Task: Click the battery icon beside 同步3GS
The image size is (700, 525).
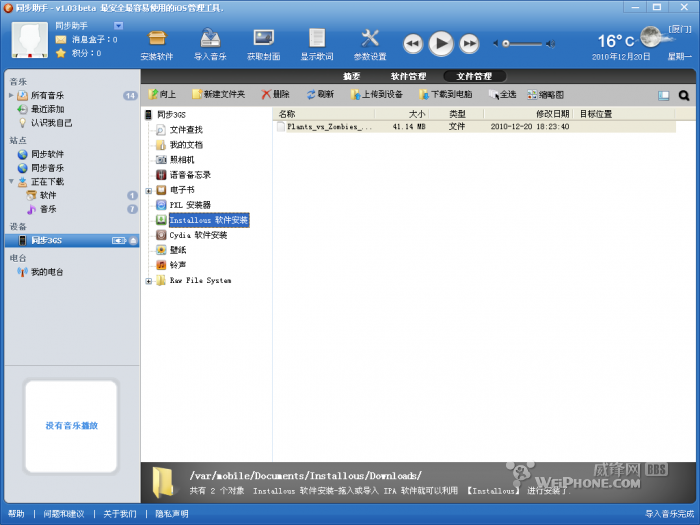Action: [119, 241]
